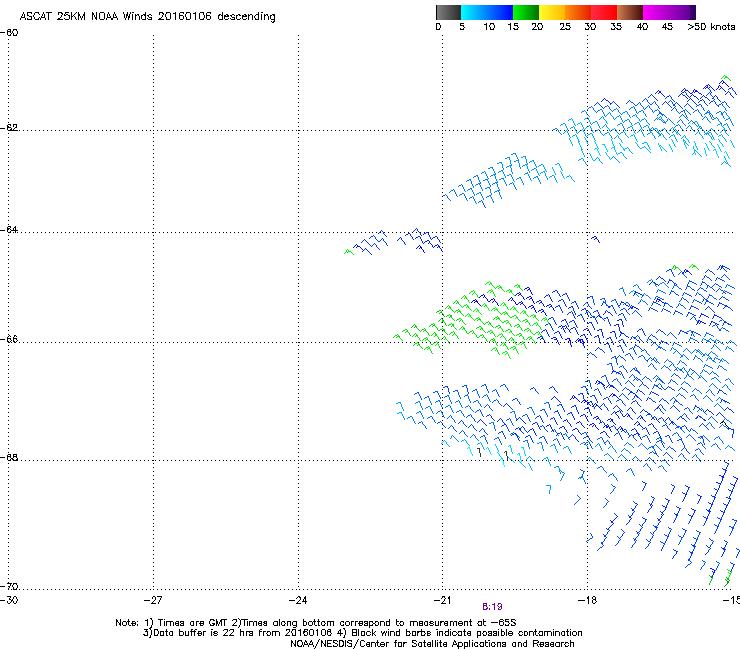Click the '40' label under the color bar
This screenshot has width=740, height=650.
point(642,27)
